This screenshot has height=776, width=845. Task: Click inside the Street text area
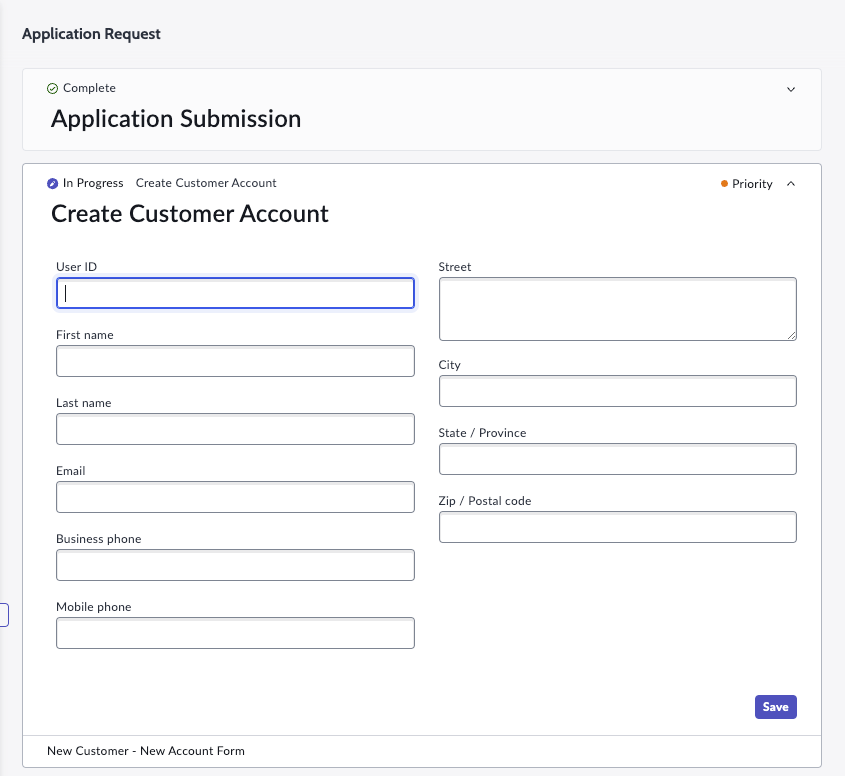[x=618, y=309]
